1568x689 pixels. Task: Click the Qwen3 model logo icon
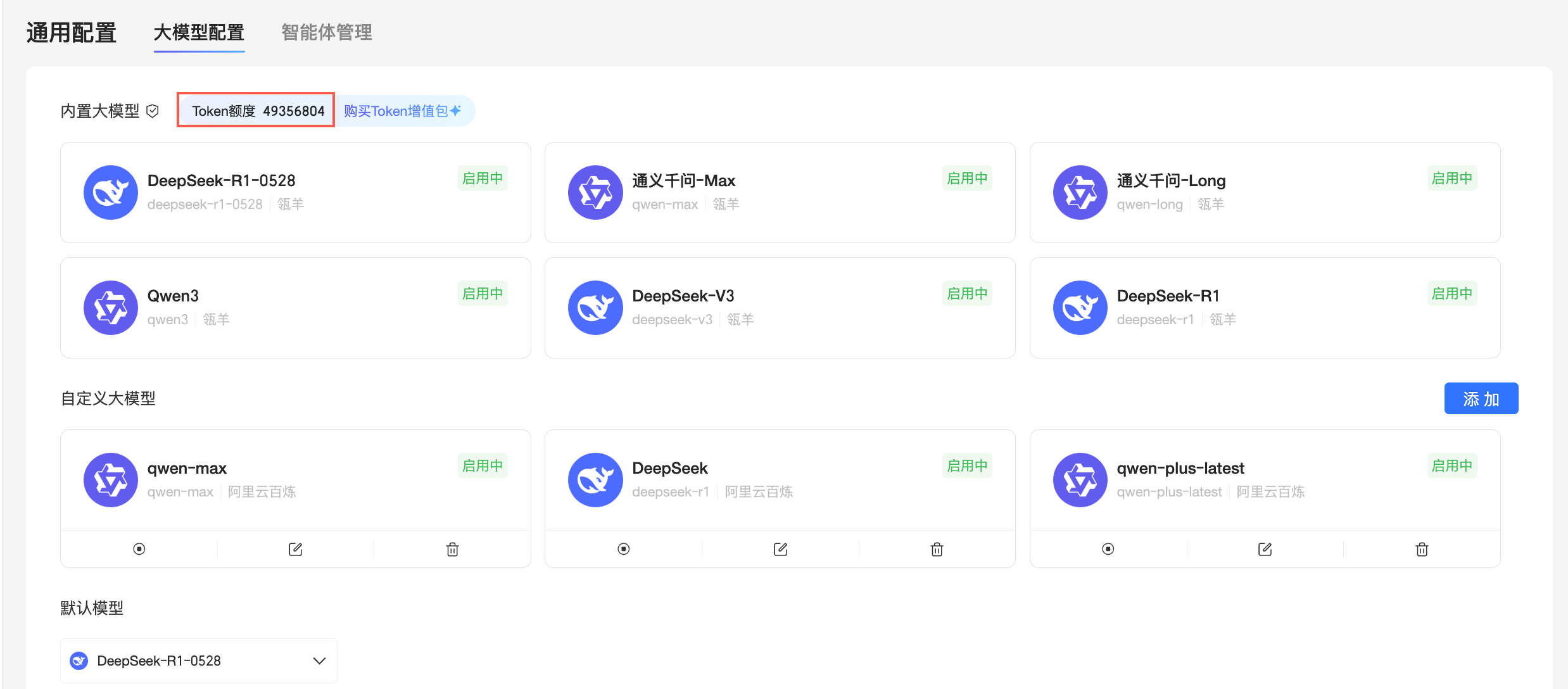click(111, 308)
